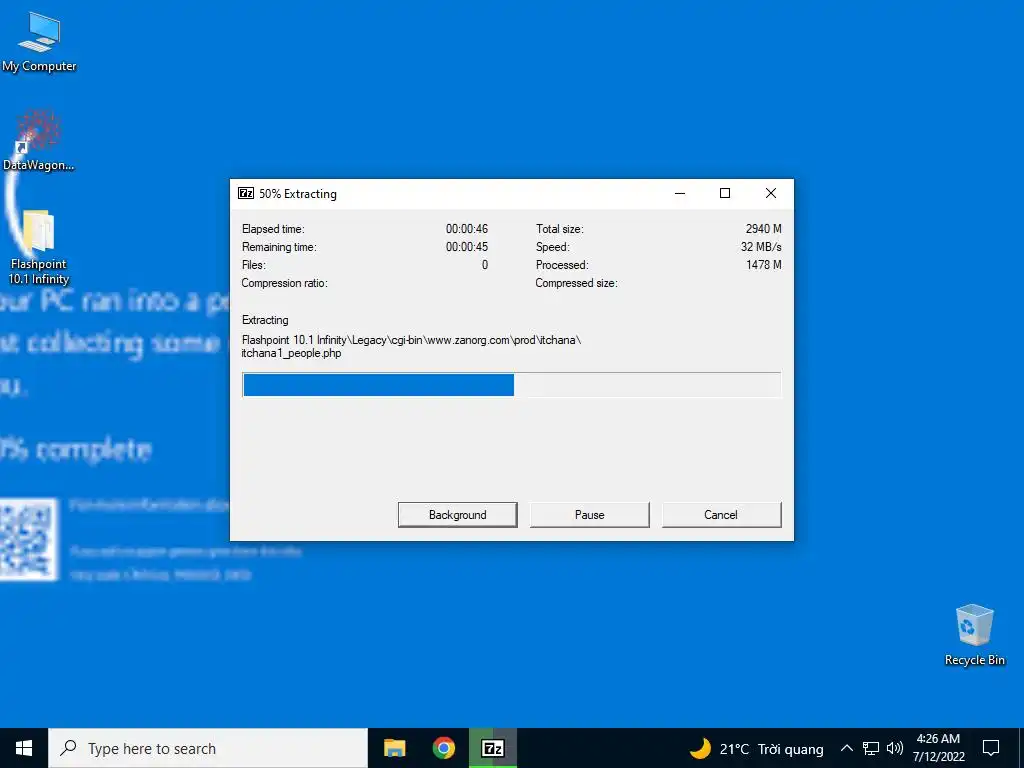Viewport: 1024px width, 768px height.
Task: Show hidden system tray icons
Action: 846,748
